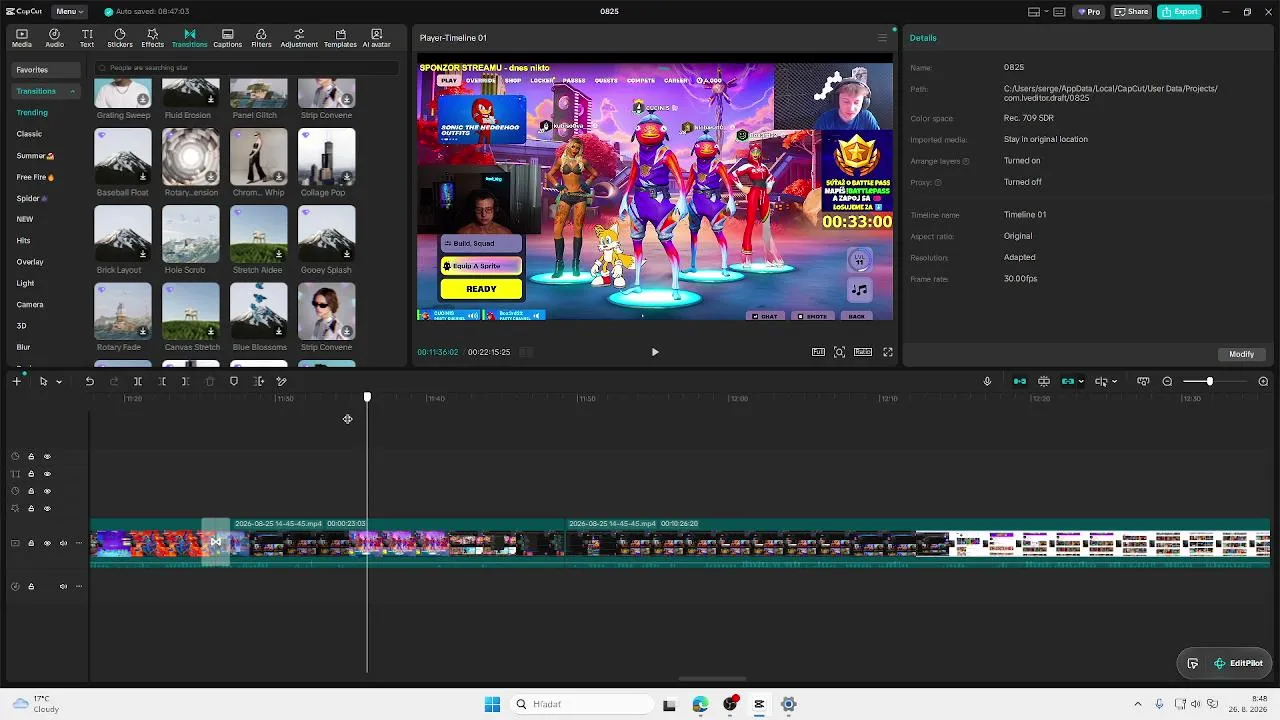Open the Favorites section
This screenshot has height=720, width=1280.
(x=45, y=70)
